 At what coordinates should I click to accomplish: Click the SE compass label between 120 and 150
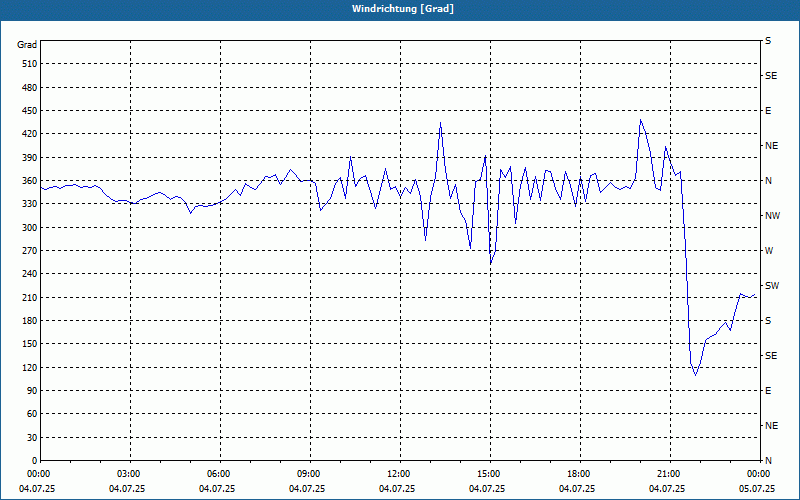(x=771, y=356)
